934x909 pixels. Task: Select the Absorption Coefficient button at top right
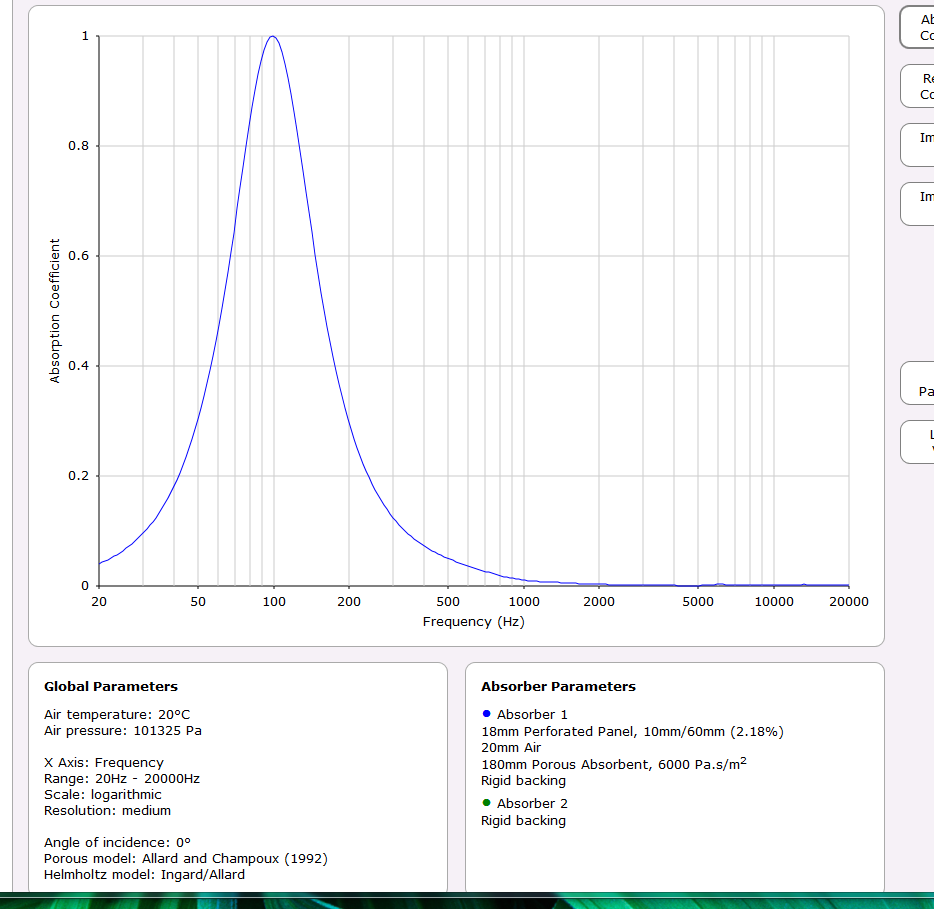[x=920, y=27]
